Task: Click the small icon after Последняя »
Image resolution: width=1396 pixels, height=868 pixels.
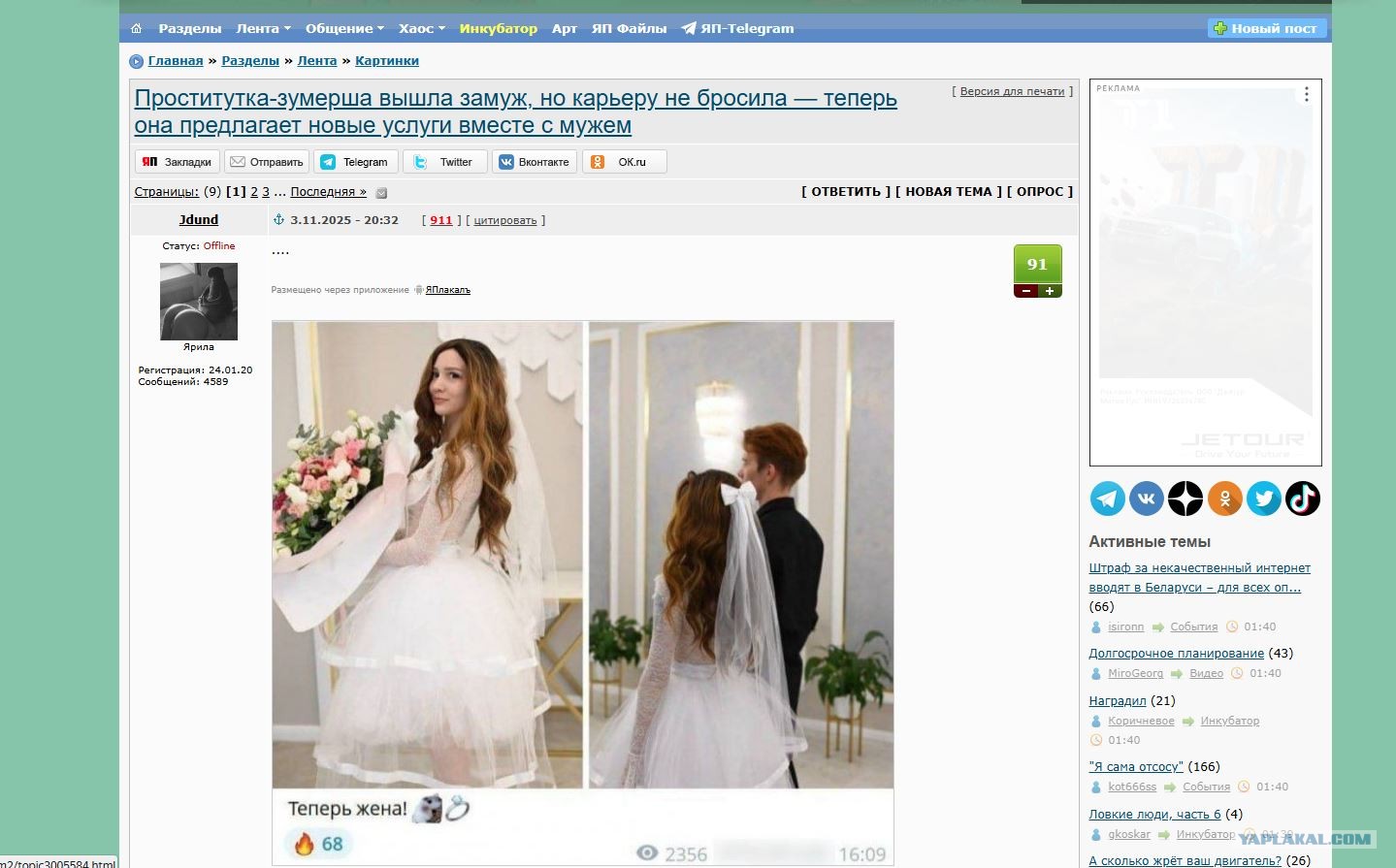Action: (381, 193)
